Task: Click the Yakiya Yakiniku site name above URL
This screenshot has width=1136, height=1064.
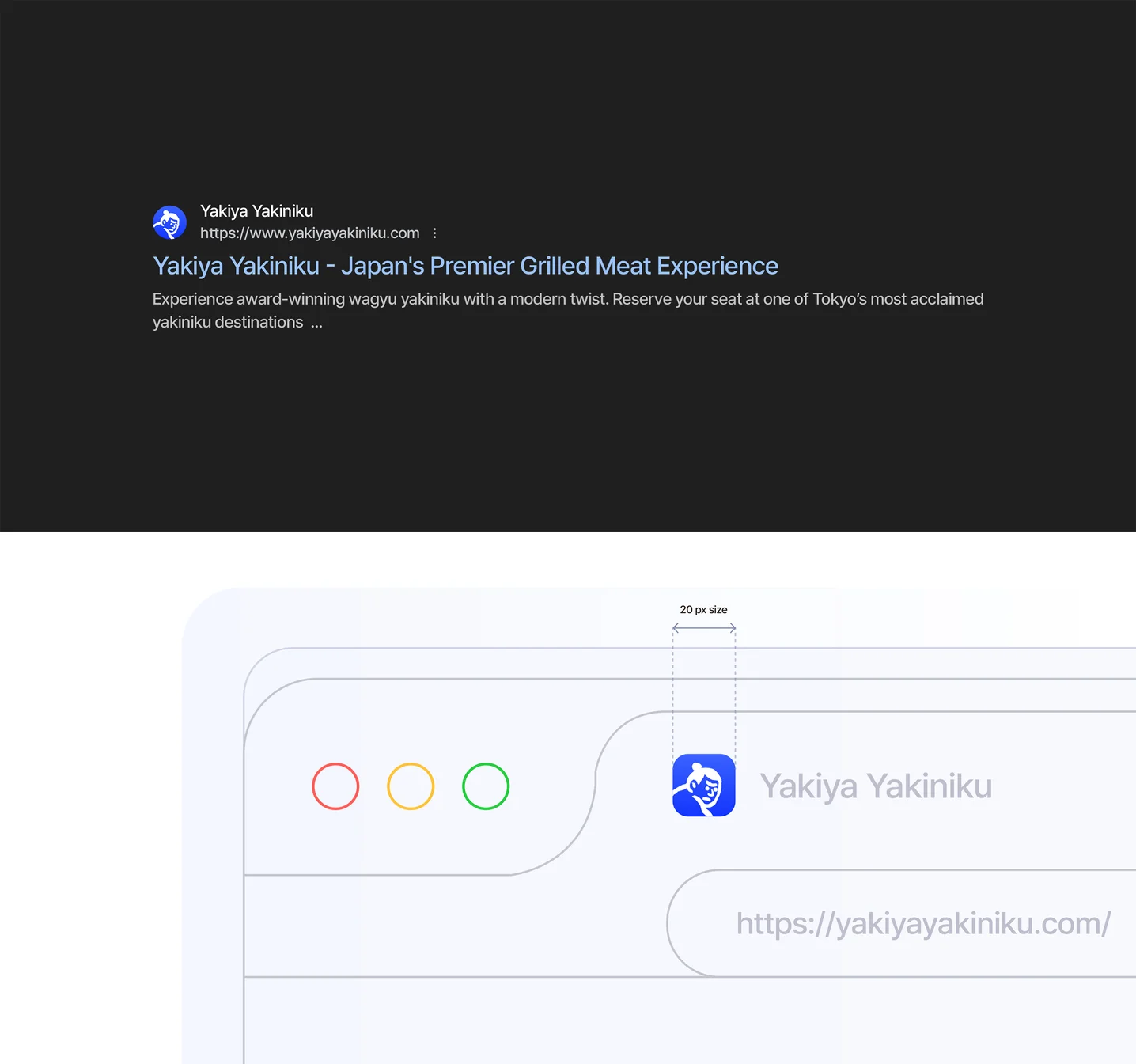Action: [256, 211]
